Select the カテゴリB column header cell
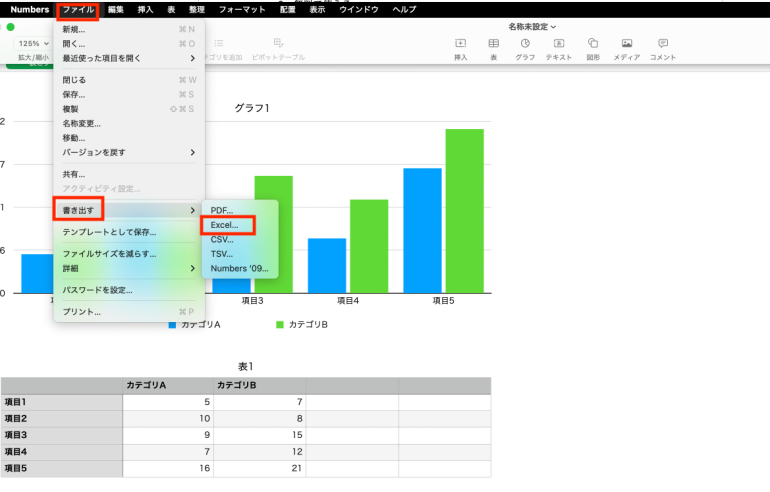The height and width of the screenshot is (492, 770). pyautogui.click(x=259, y=385)
